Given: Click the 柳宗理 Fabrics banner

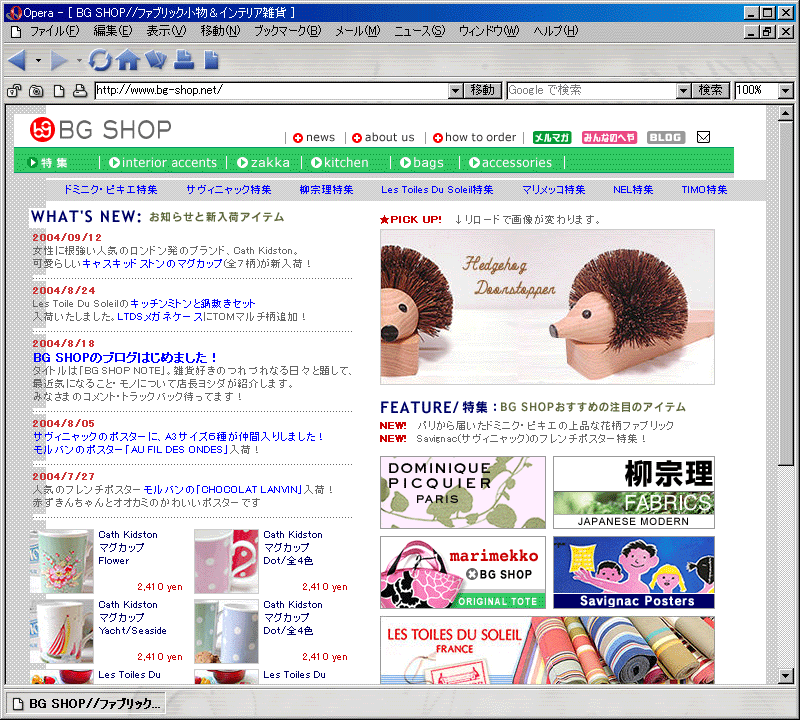Looking at the screenshot, I should pyautogui.click(x=634, y=492).
